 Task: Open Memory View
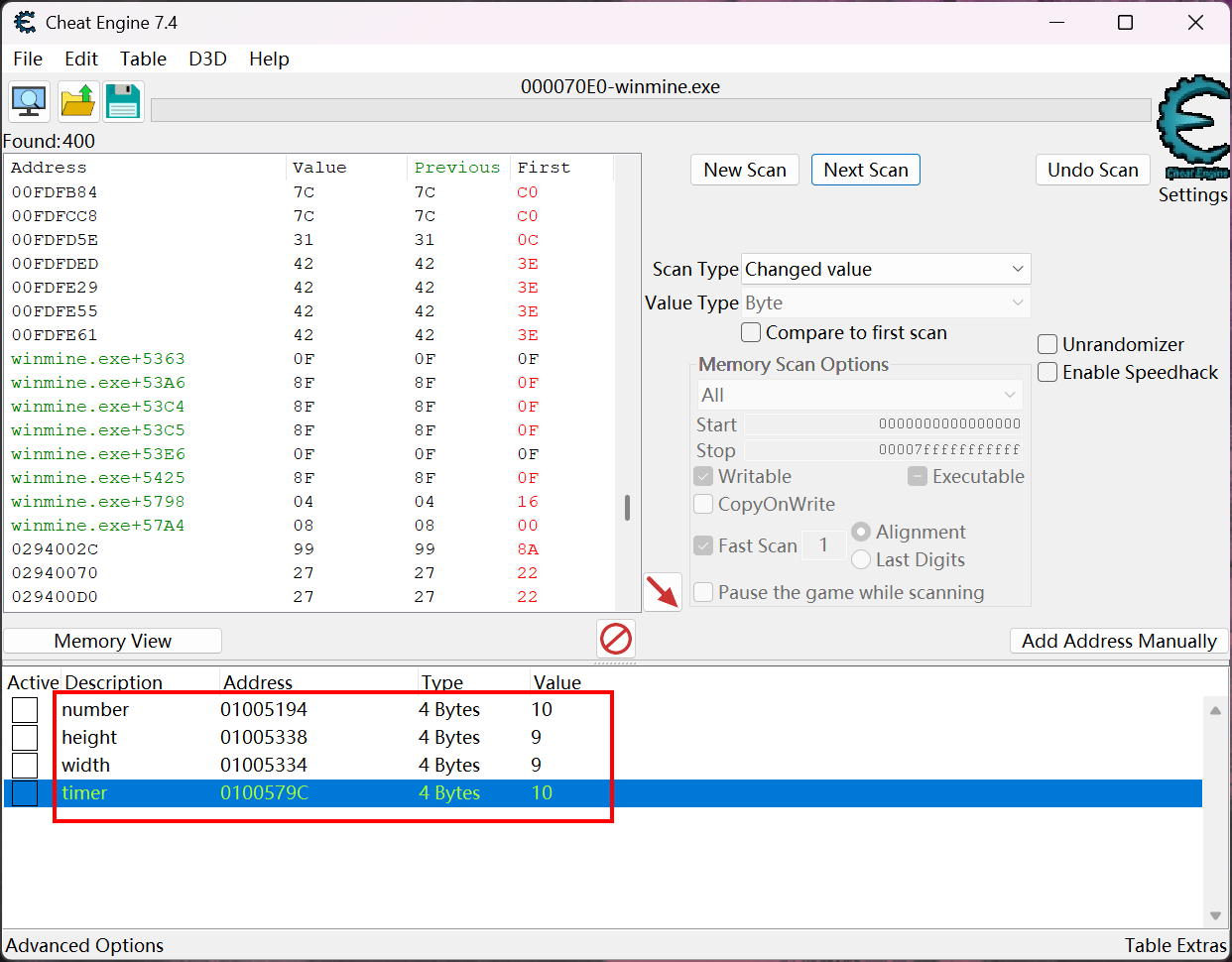coord(113,641)
